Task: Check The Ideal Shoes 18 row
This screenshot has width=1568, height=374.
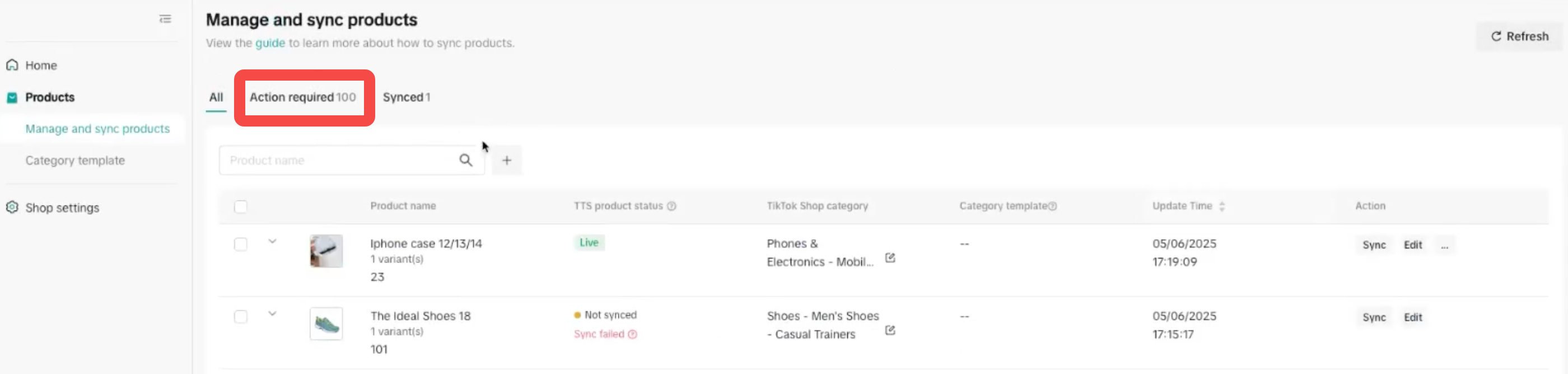Action: click(x=241, y=317)
